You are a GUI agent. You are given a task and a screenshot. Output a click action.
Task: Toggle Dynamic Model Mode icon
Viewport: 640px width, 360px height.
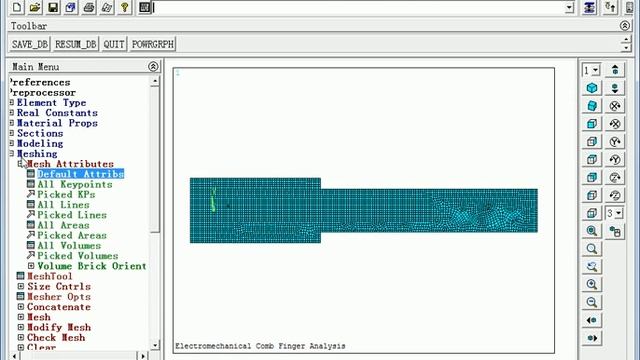[x=615, y=232]
